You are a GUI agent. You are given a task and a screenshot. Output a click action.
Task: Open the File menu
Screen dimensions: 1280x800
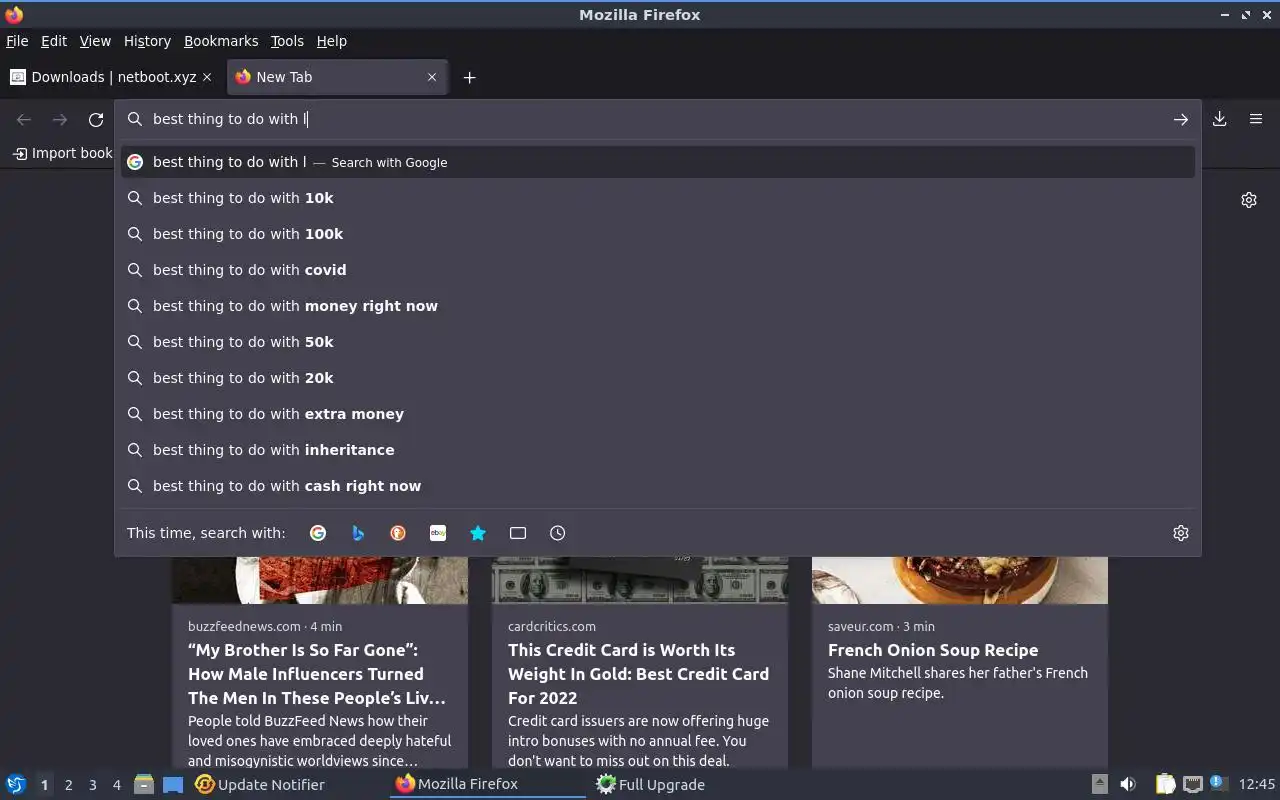point(17,41)
